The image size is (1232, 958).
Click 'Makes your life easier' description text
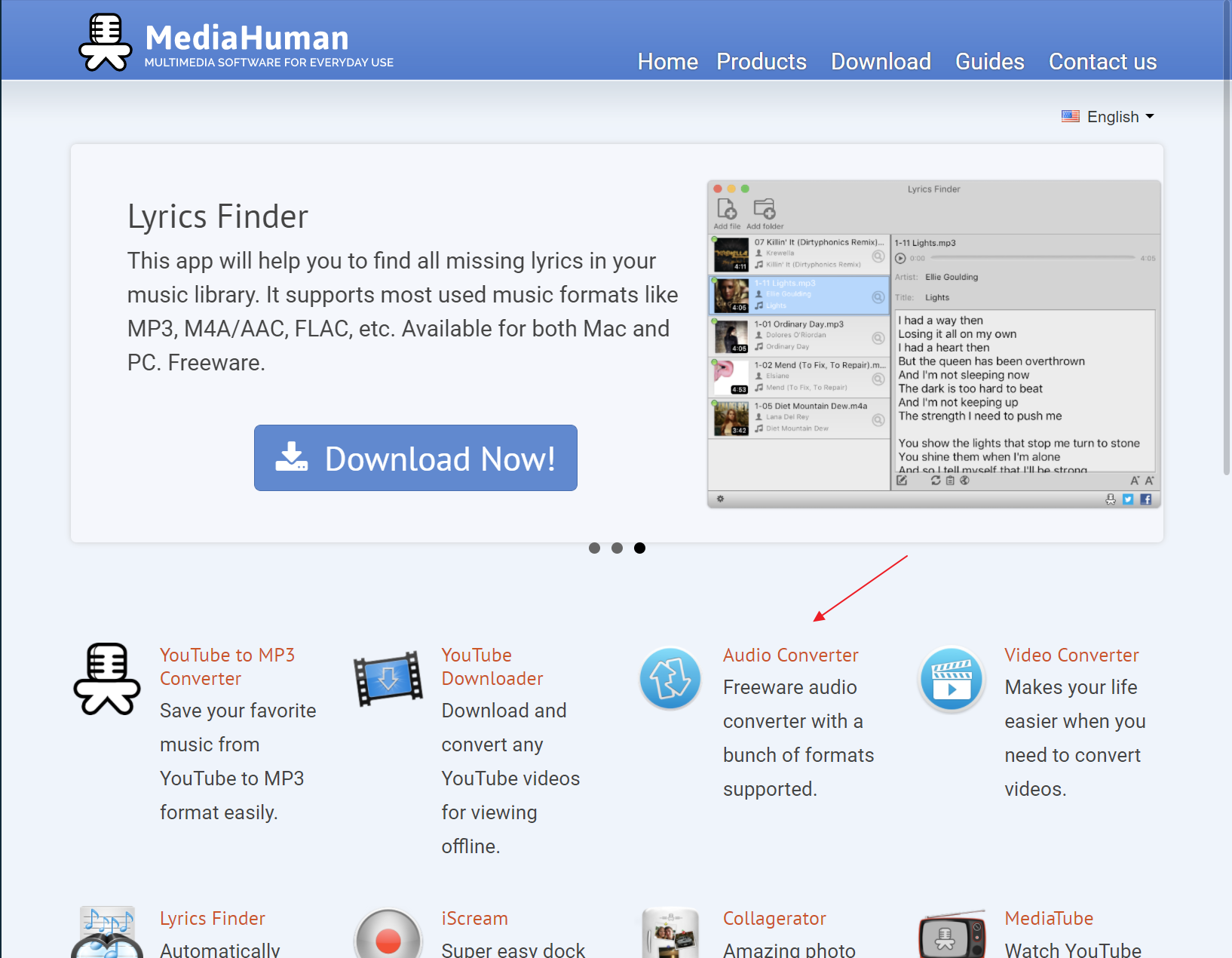(x=1075, y=738)
